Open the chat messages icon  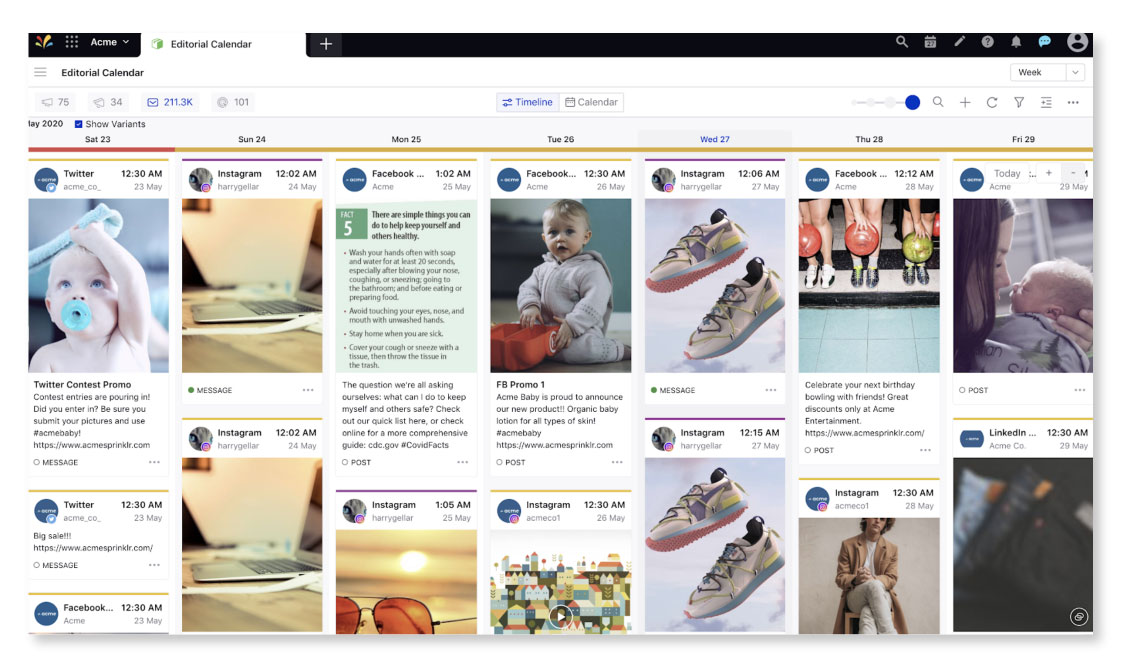click(x=1045, y=42)
